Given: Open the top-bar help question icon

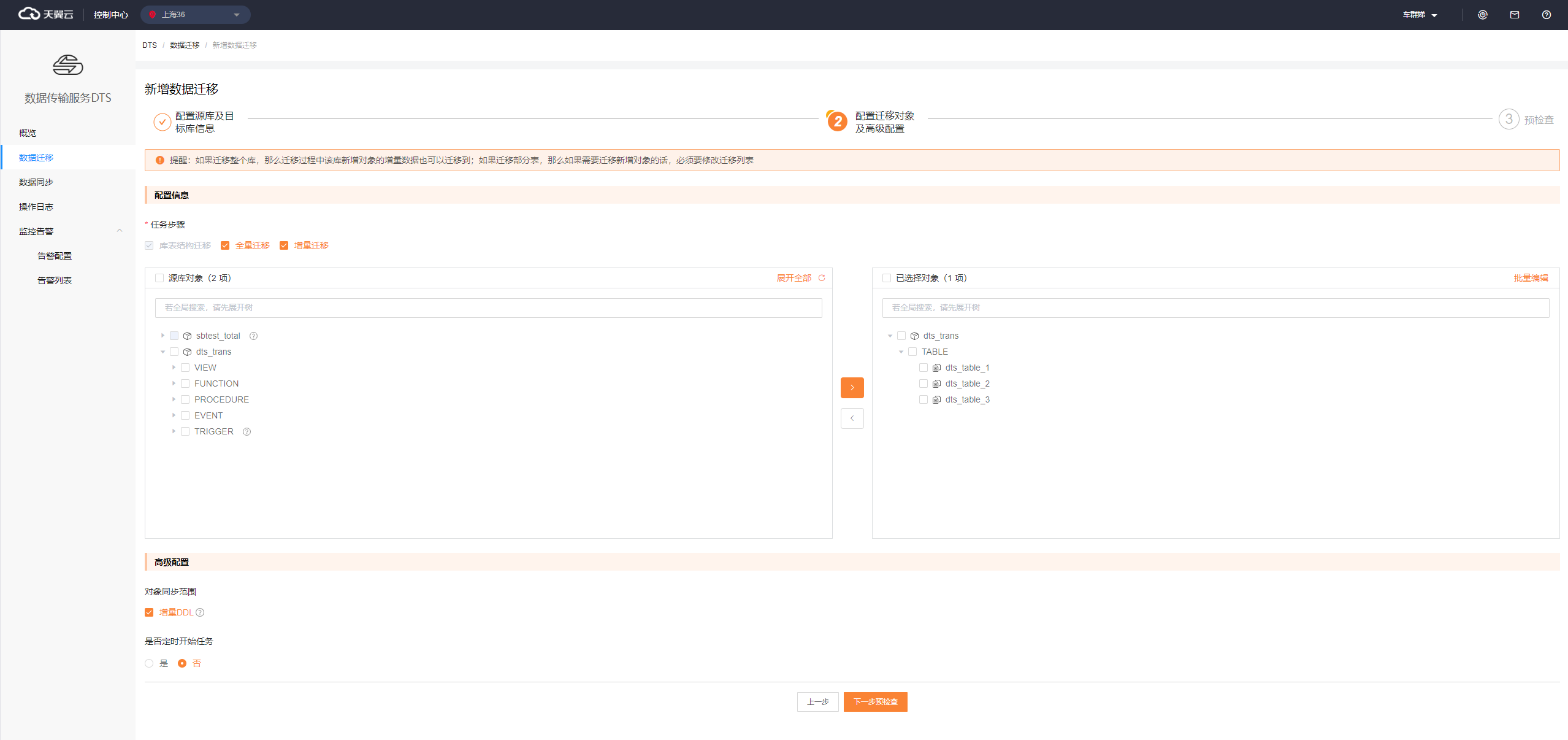Looking at the screenshot, I should pos(1546,15).
